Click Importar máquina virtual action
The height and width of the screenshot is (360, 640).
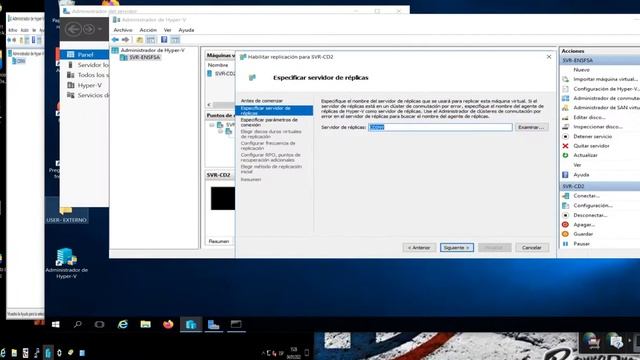[605, 79]
